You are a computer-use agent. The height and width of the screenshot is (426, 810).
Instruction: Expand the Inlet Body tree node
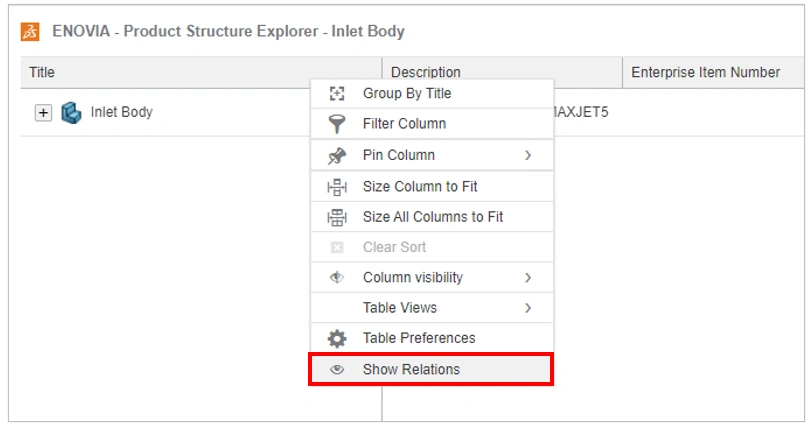(43, 112)
